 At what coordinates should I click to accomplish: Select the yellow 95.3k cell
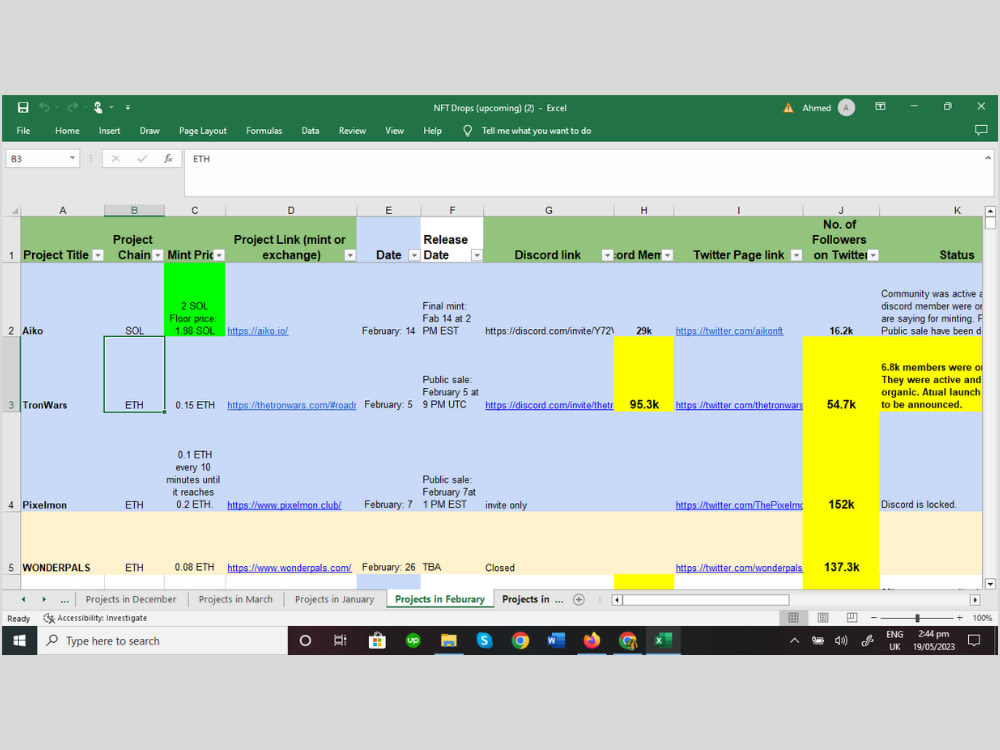[x=643, y=374]
